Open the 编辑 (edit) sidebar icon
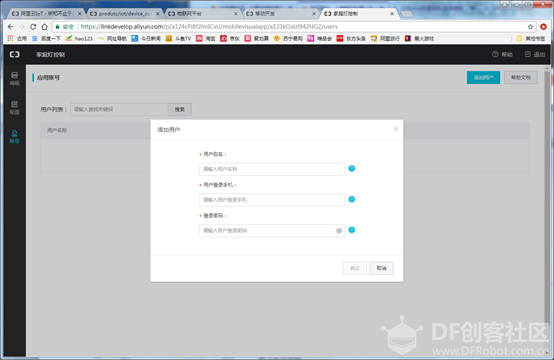This screenshot has width=554, height=360. click(14, 78)
